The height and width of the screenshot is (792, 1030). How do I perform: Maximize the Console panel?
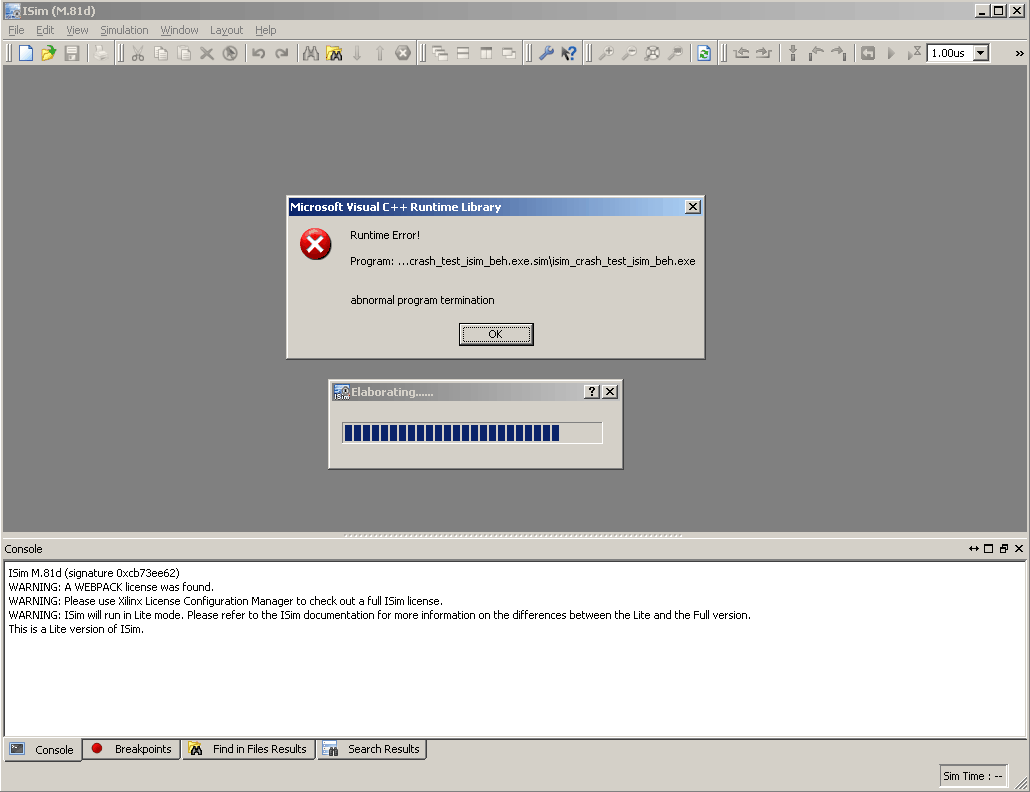989,548
